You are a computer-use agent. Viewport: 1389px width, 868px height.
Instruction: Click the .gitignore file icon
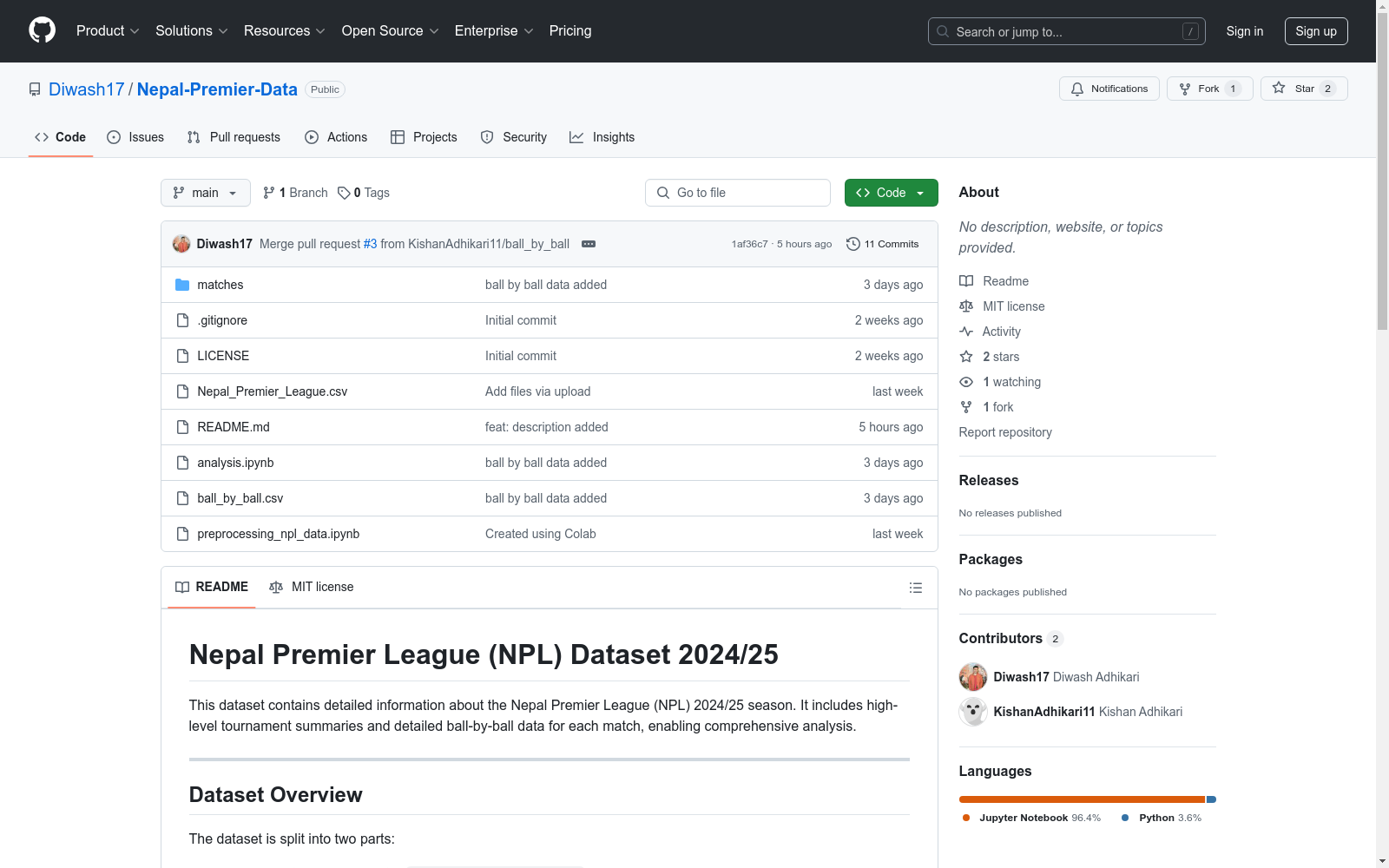pos(182,320)
